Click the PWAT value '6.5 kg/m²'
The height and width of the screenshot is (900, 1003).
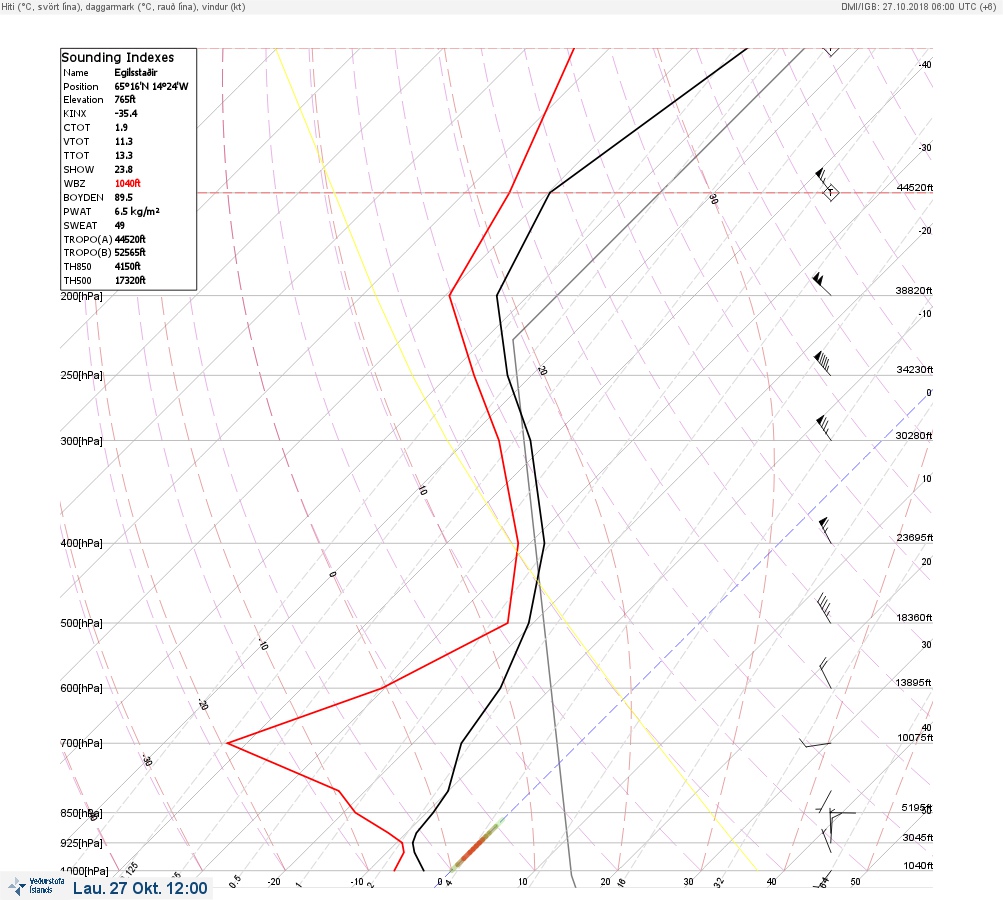tap(138, 211)
